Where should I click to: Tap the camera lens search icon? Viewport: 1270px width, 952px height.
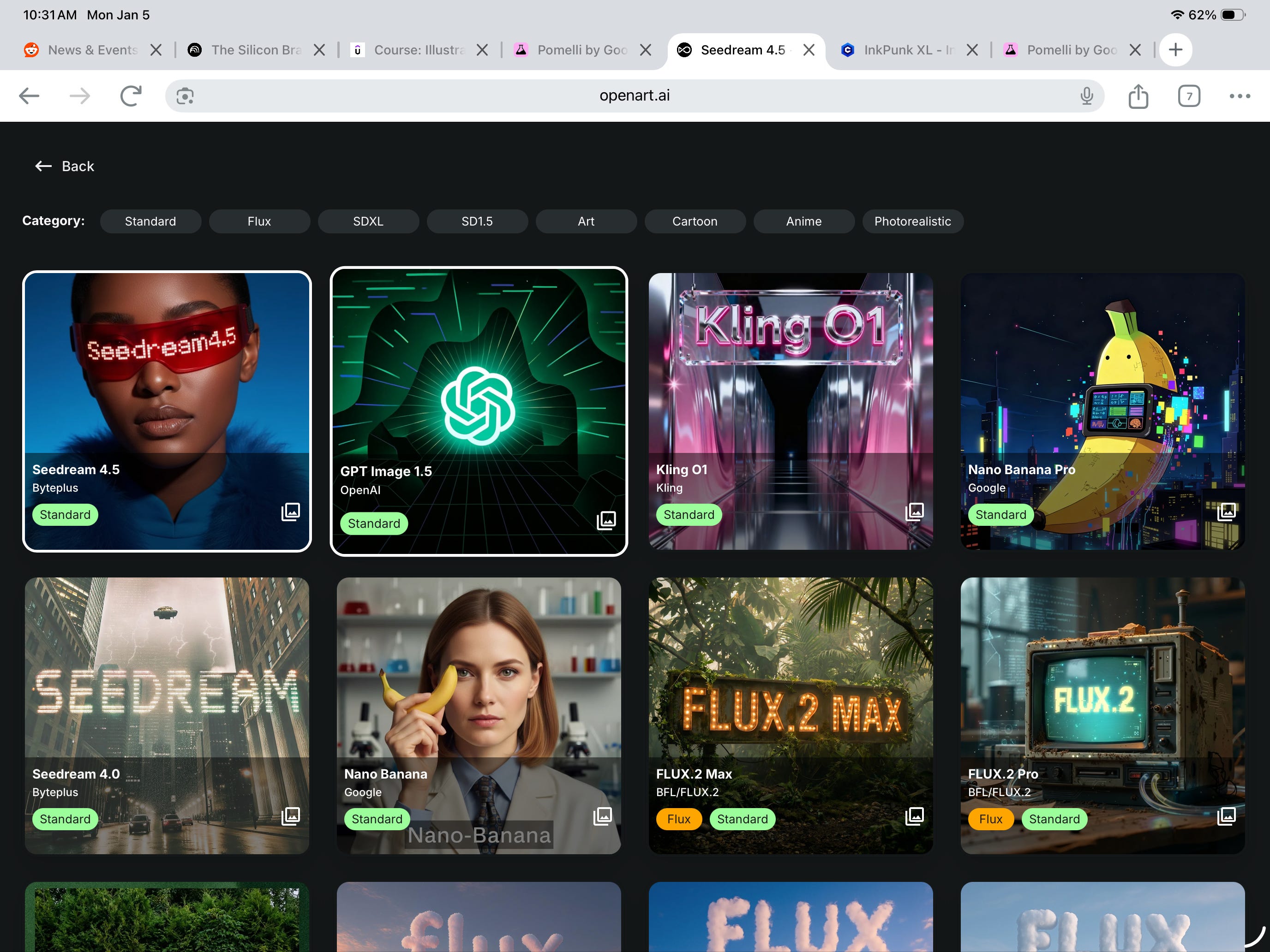185,96
